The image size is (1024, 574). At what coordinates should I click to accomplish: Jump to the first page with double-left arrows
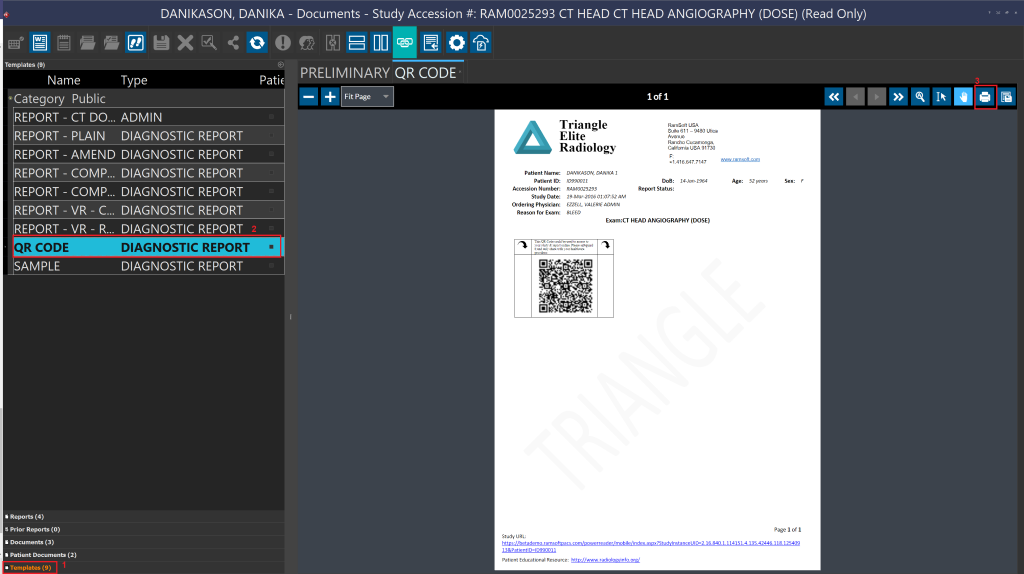(x=833, y=97)
